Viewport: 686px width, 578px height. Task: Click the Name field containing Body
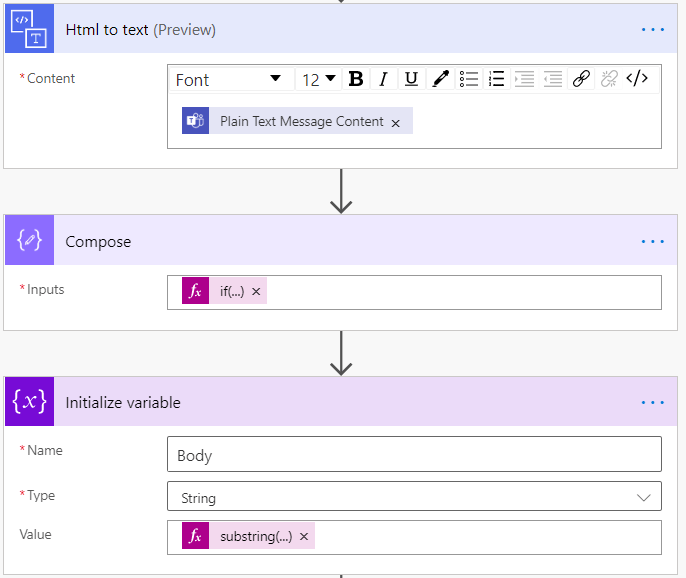pos(414,455)
